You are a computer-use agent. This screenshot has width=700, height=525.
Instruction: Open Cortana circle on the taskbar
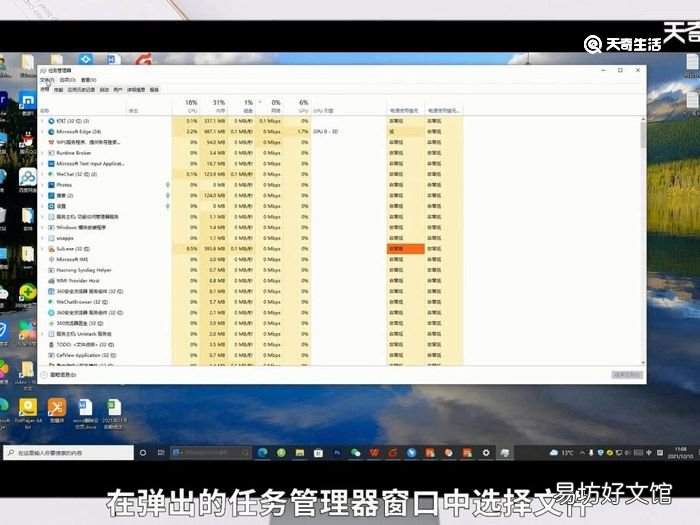click(x=143, y=453)
